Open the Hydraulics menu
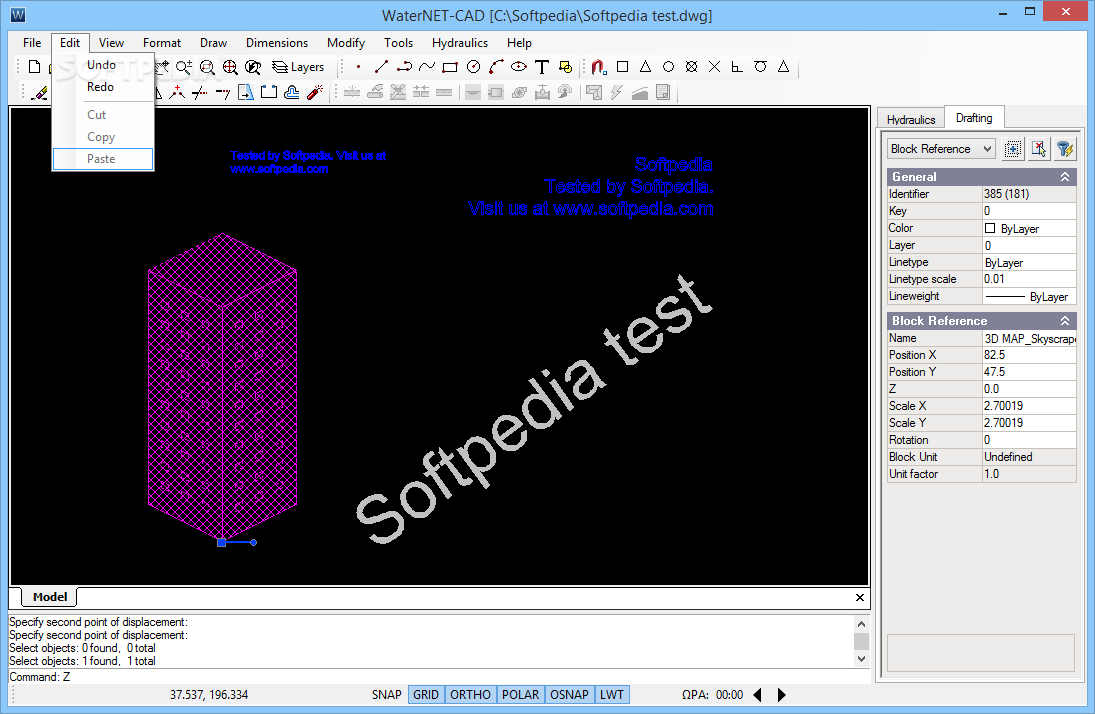Viewport: 1095px width, 714px height. [x=460, y=43]
